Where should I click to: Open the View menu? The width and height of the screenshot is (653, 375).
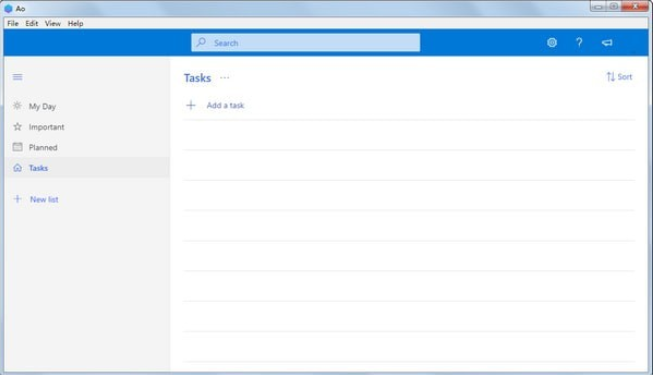pos(52,23)
